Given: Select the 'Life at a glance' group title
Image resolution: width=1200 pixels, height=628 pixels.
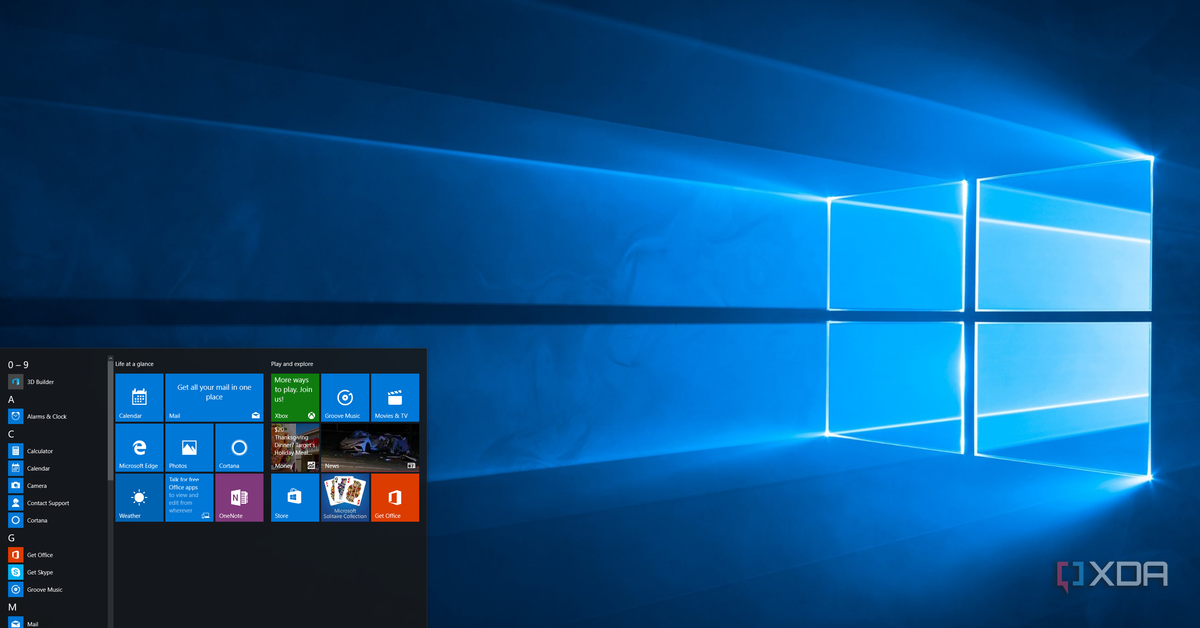Looking at the screenshot, I should point(134,364).
